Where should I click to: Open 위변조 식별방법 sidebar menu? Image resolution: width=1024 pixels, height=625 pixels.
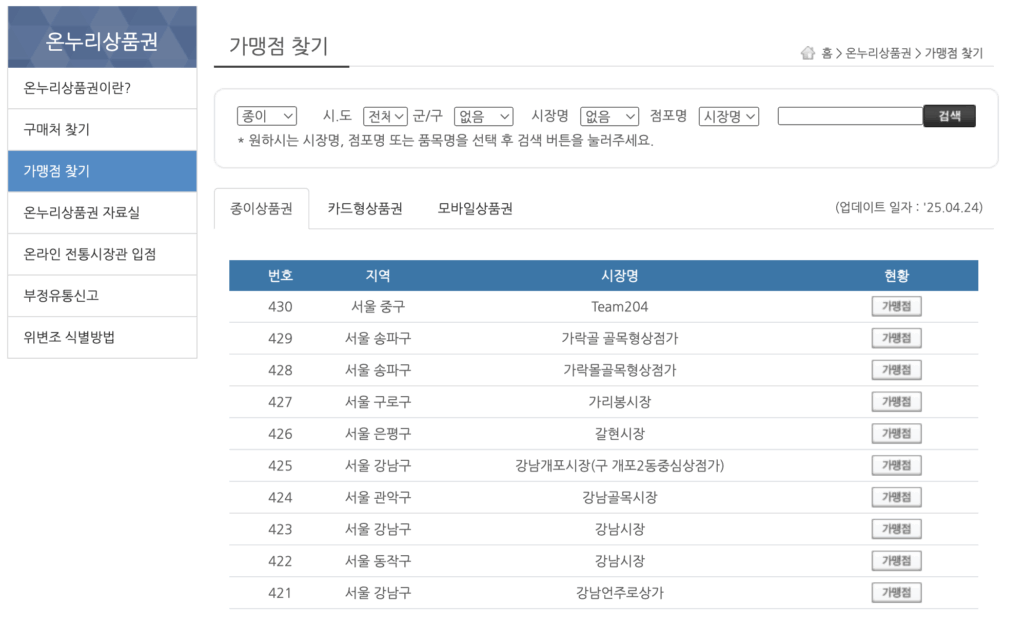[102, 337]
